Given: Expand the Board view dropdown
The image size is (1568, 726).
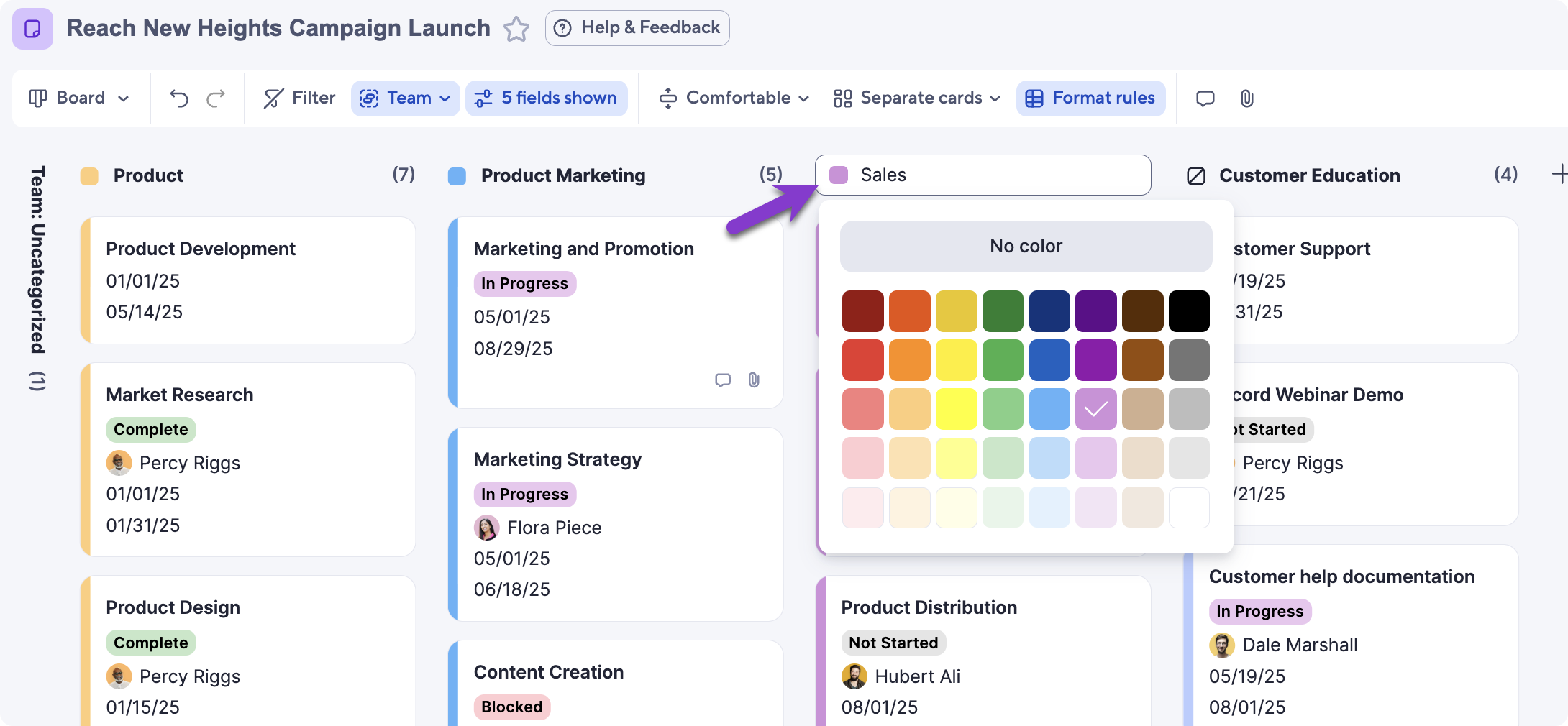Looking at the screenshot, I should (78, 98).
